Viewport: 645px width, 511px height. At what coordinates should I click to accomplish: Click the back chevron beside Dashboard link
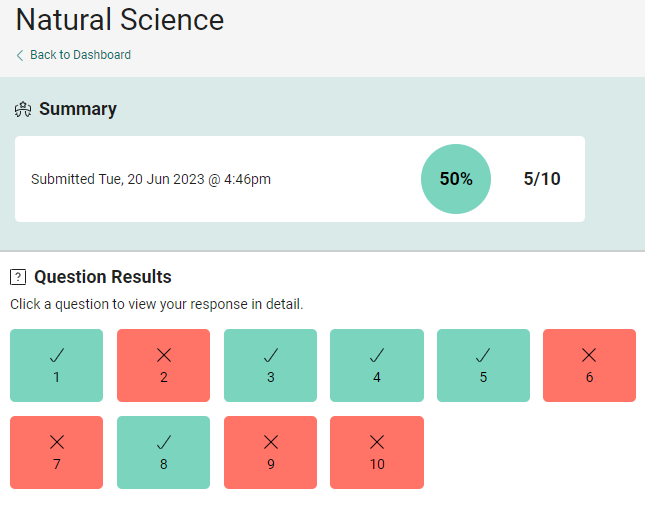tap(20, 55)
